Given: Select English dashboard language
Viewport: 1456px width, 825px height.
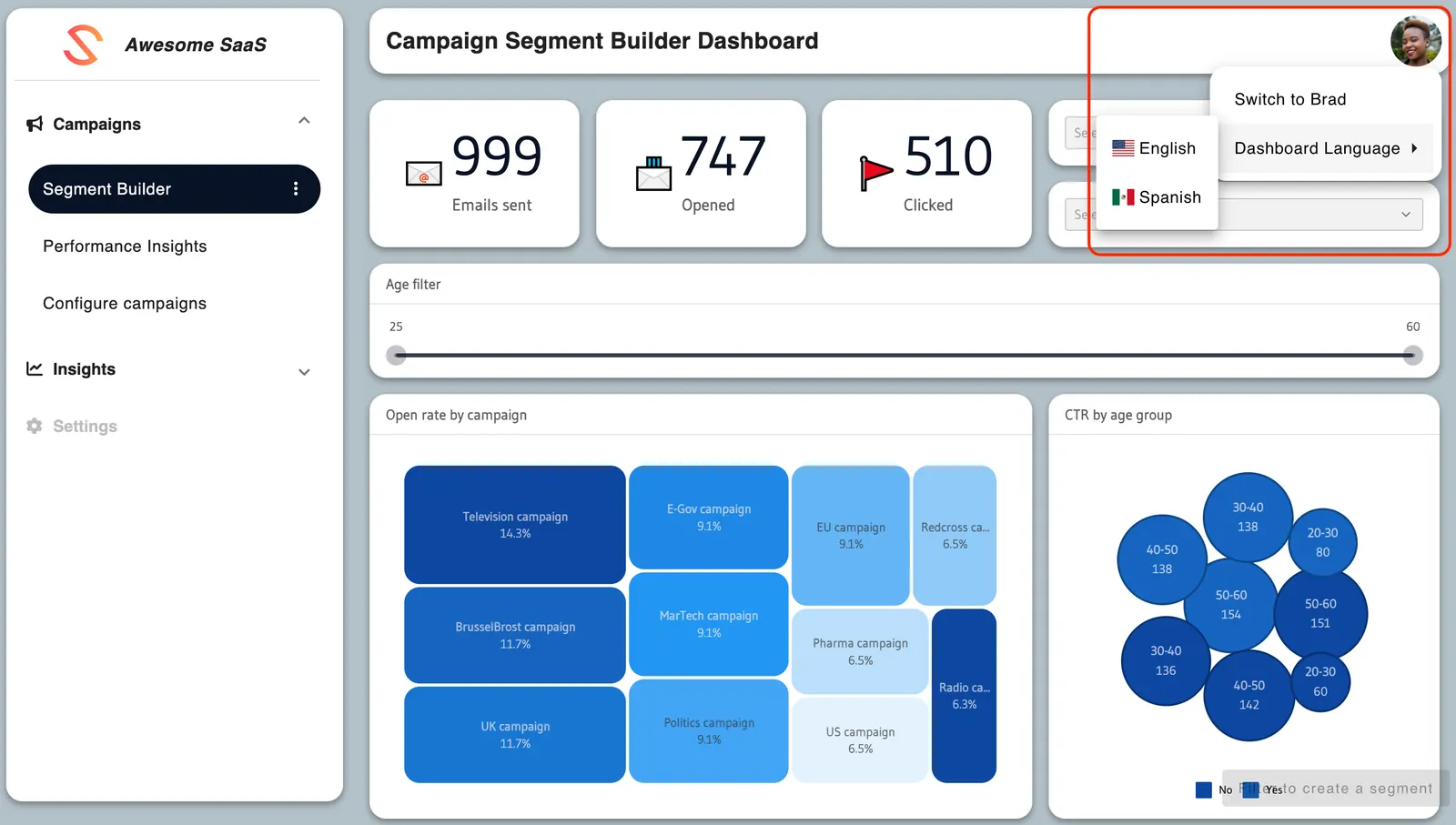Looking at the screenshot, I should click(x=1155, y=148).
